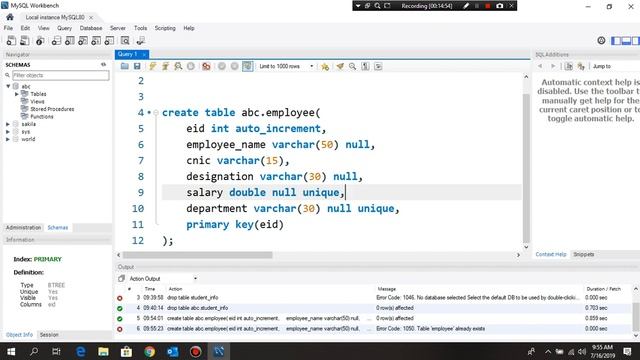Click the Commit transaction icon

222,66
